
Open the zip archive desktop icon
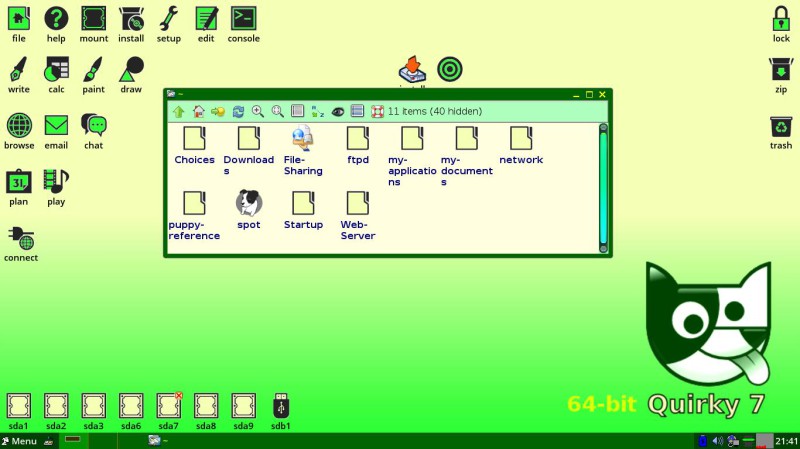click(x=781, y=69)
